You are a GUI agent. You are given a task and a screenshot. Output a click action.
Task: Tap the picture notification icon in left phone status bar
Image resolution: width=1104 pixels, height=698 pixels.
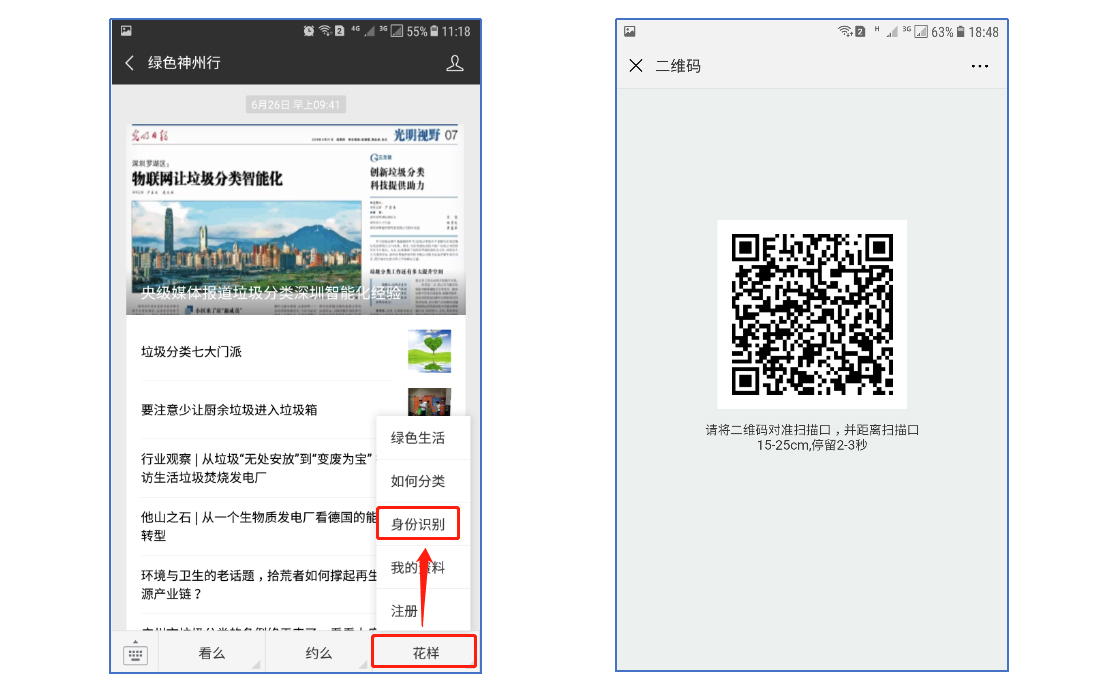(126, 30)
